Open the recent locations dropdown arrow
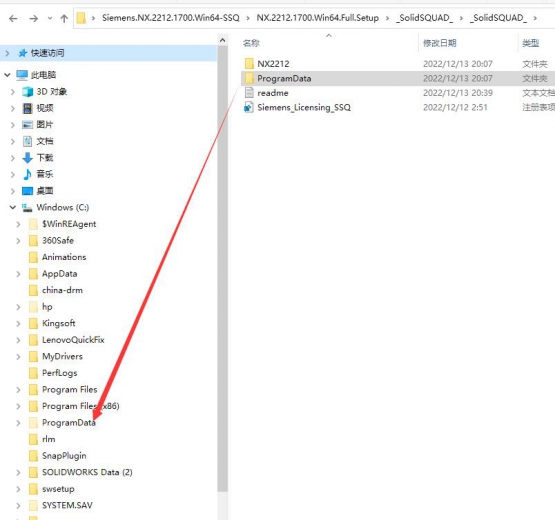This screenshot has height=520, width=555. [50, 18]
